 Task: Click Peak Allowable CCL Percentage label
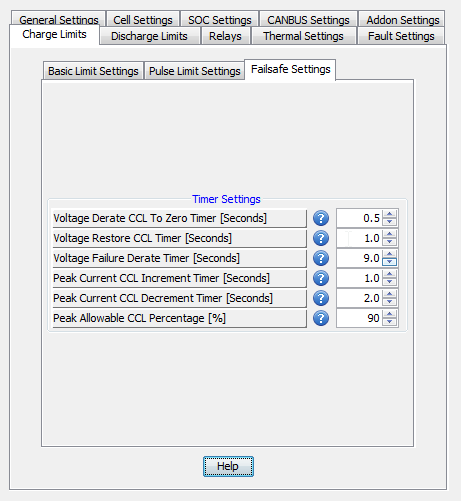point(179,318)
